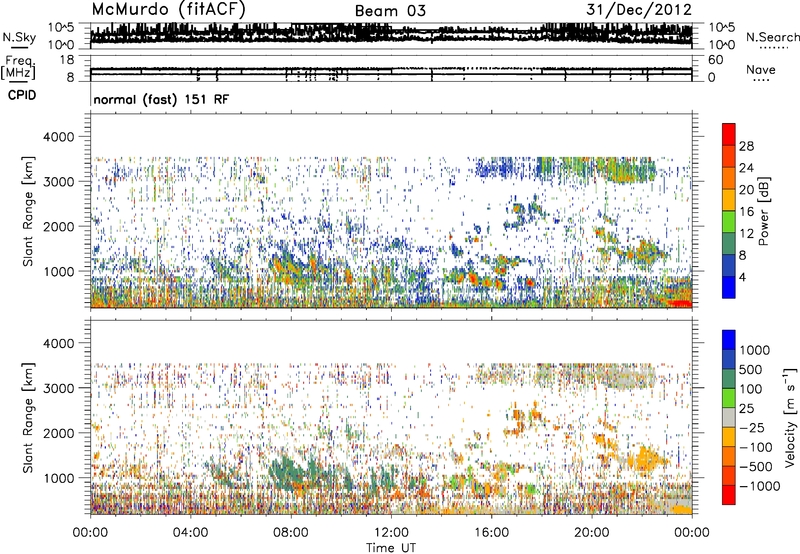The width and height of the screenshot is (800, 554).
Task: Select the bright blue bottom Power colorbar segment
Action: tap(729, 288)
